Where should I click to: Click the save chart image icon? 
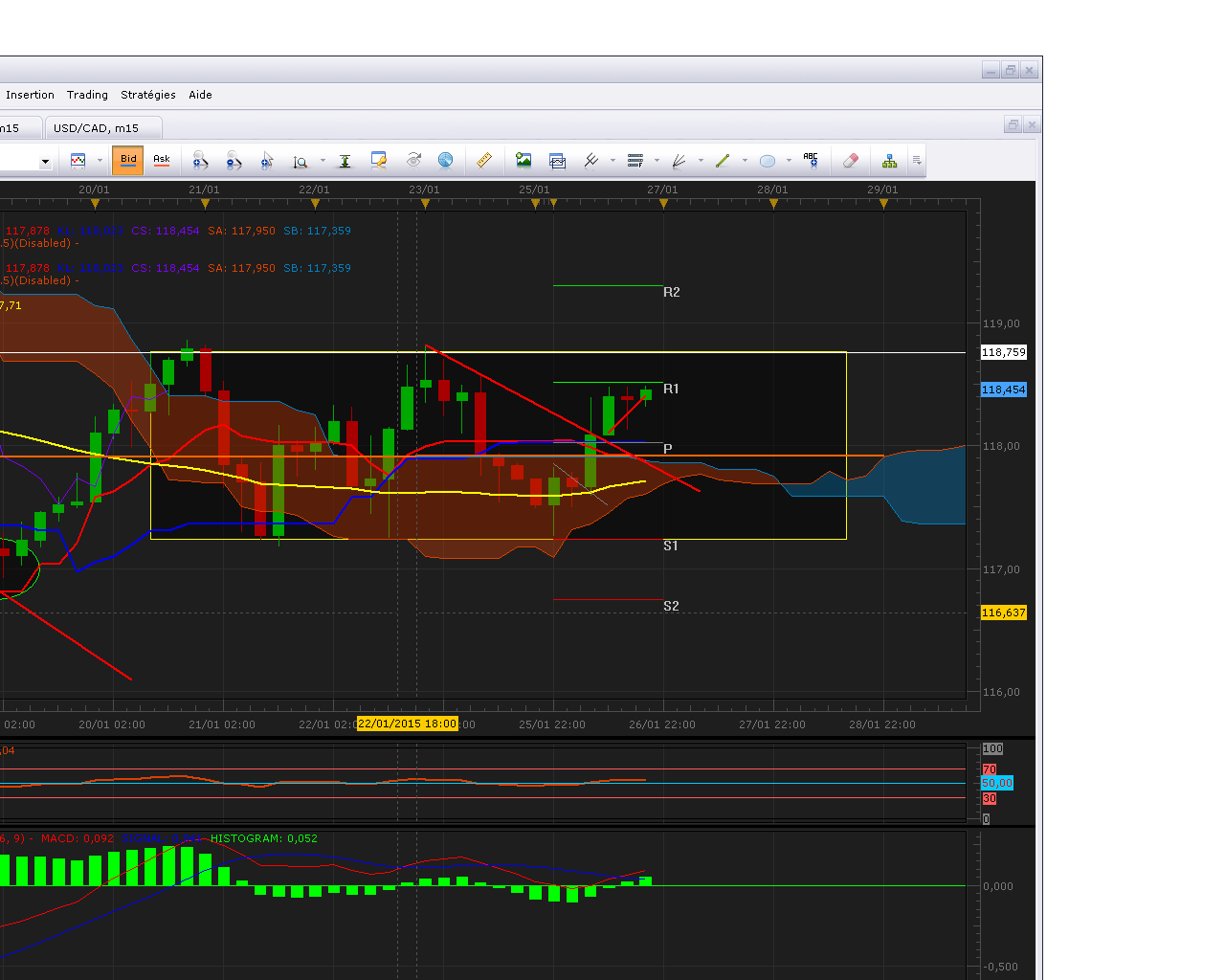(523, 161)
